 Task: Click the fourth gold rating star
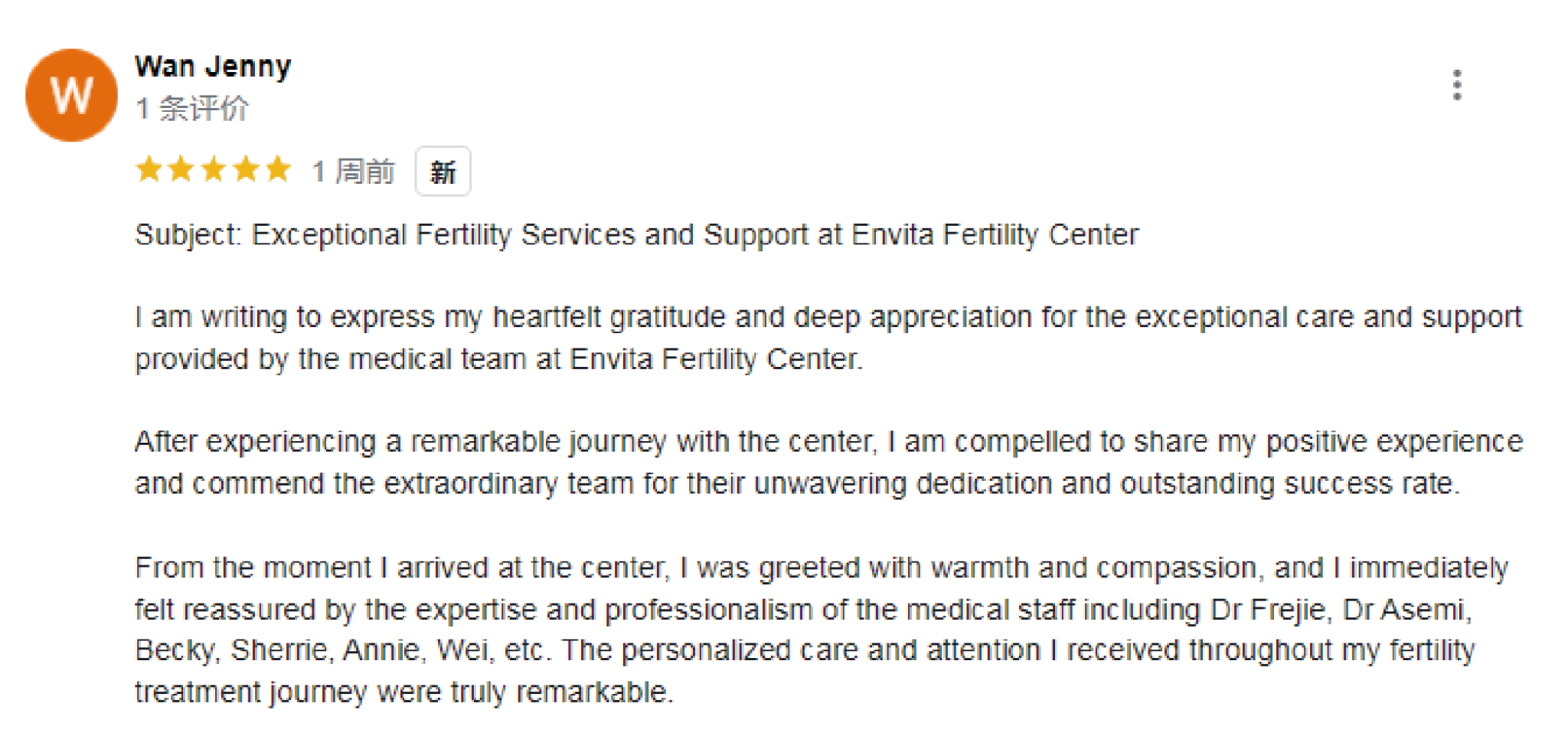coord(245,169)
